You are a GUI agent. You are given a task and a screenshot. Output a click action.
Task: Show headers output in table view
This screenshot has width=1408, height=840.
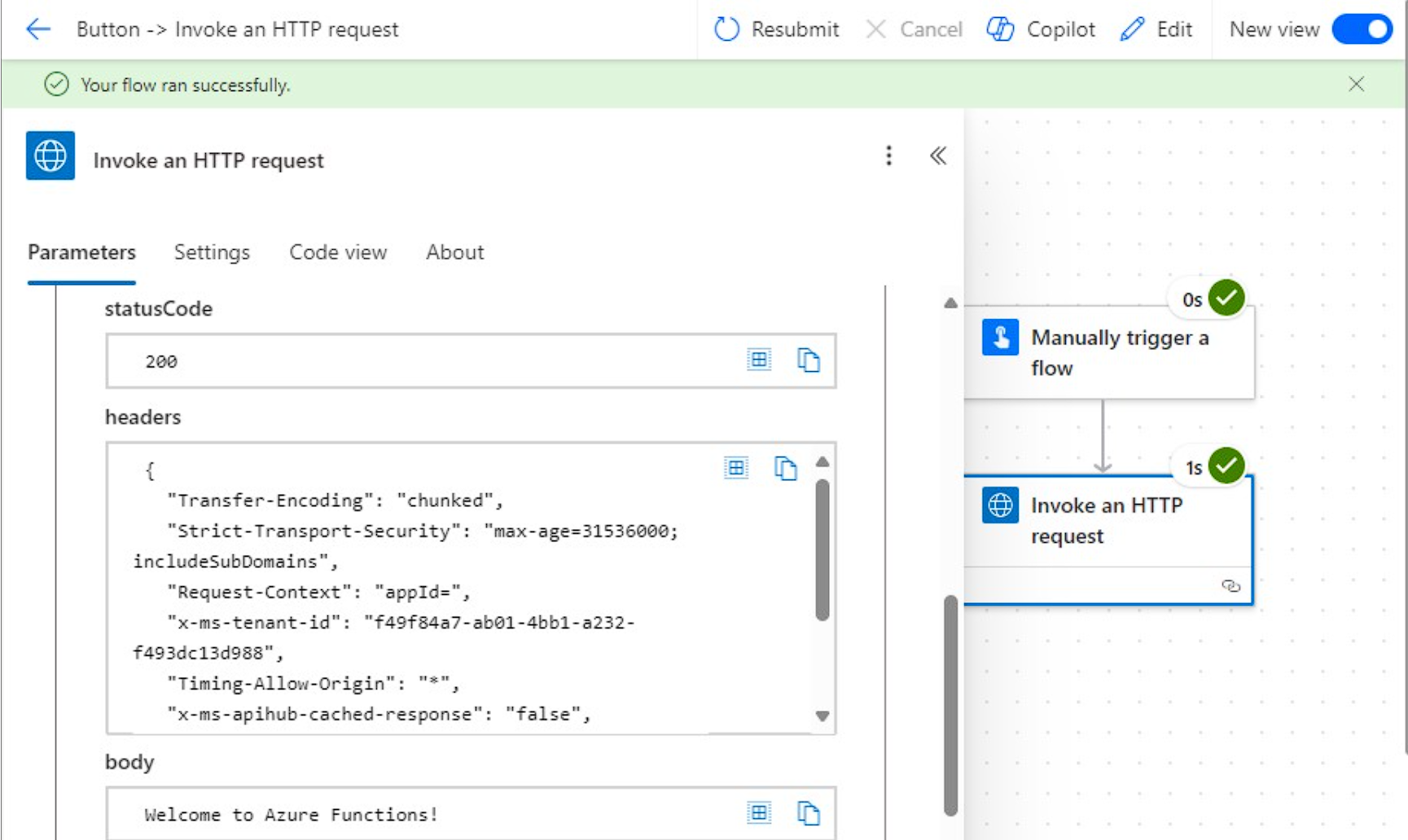(x=736, y=468)
